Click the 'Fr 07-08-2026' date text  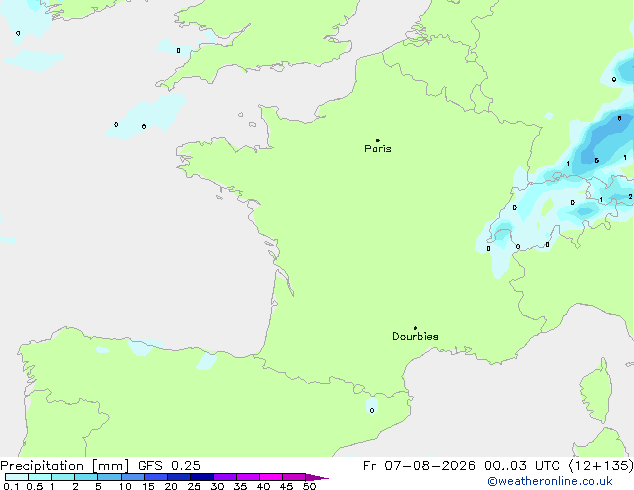click(419, 466)
